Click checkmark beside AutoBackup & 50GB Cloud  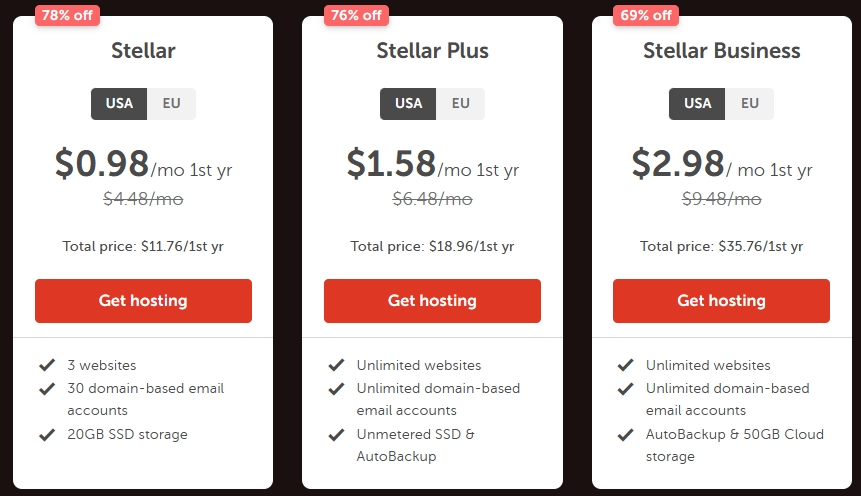[626, 434]
